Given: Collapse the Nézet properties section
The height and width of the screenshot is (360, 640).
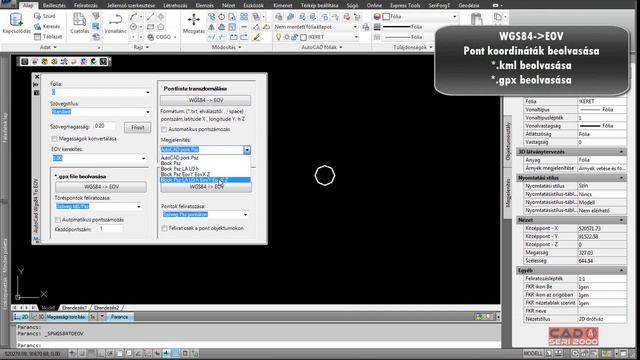Looking at the screenshot, I should pos(621,220).
